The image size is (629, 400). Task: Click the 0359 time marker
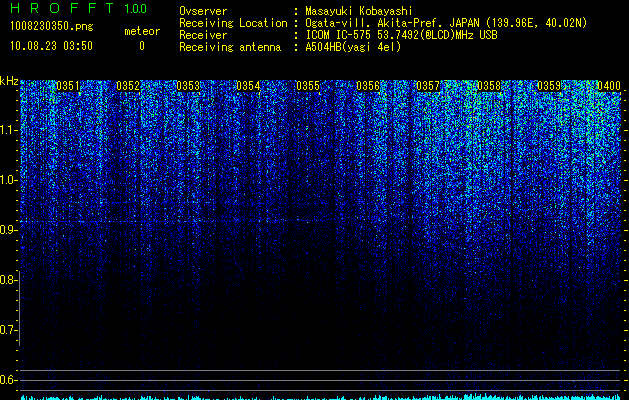pos(549,86)
